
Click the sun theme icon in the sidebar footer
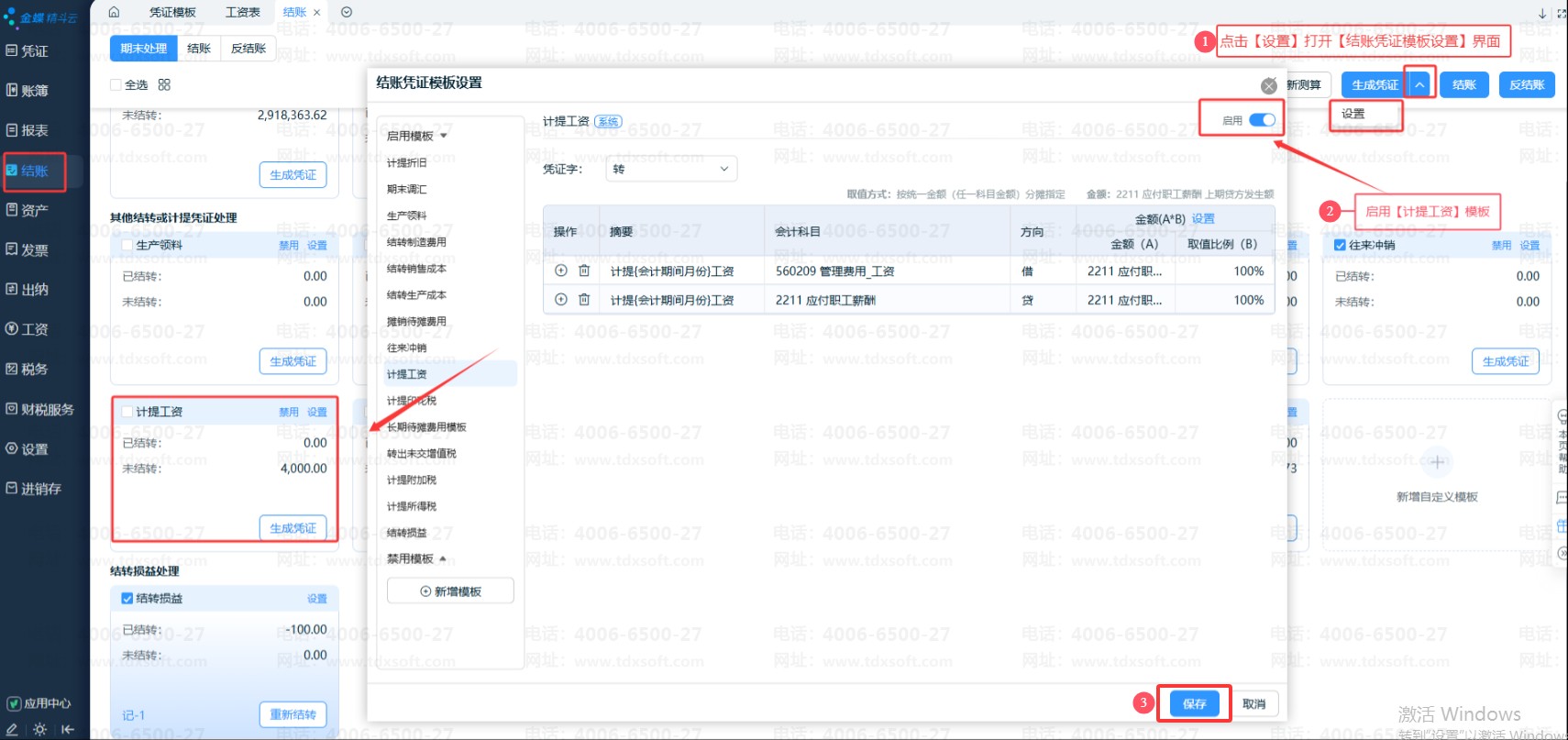tap(39, 730)
